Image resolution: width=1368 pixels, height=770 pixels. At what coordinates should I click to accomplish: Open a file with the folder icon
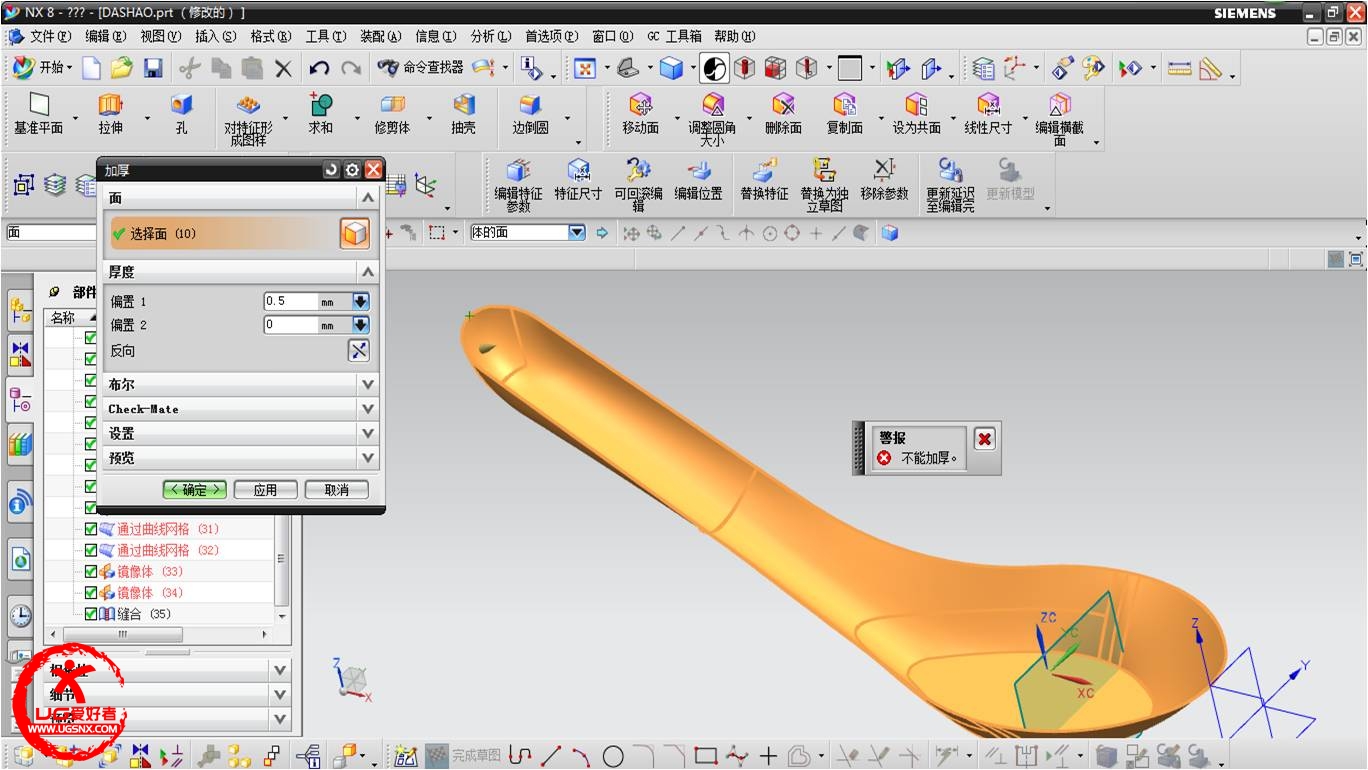[122, 68]
